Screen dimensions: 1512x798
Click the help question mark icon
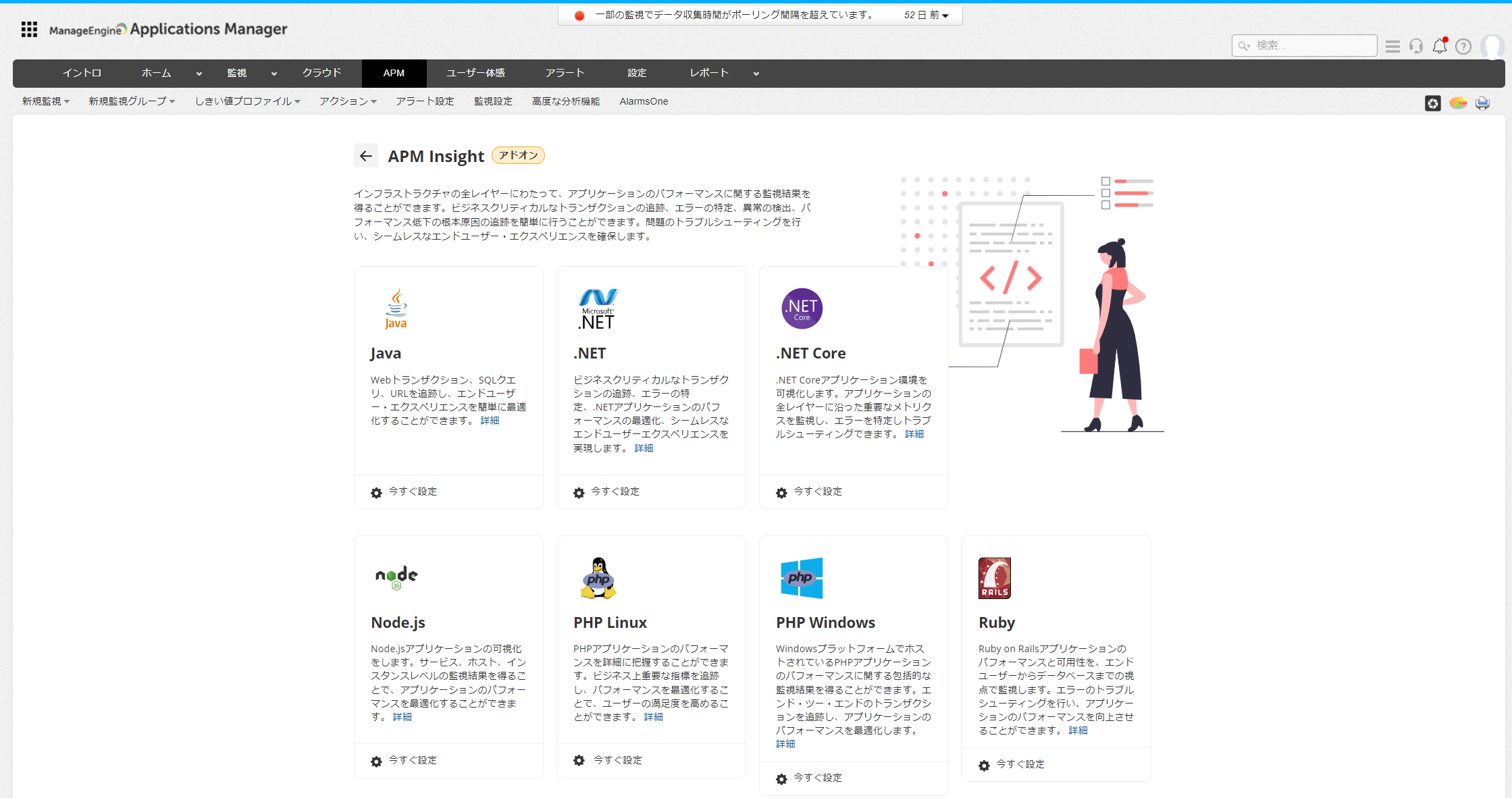click(1463, 46)
